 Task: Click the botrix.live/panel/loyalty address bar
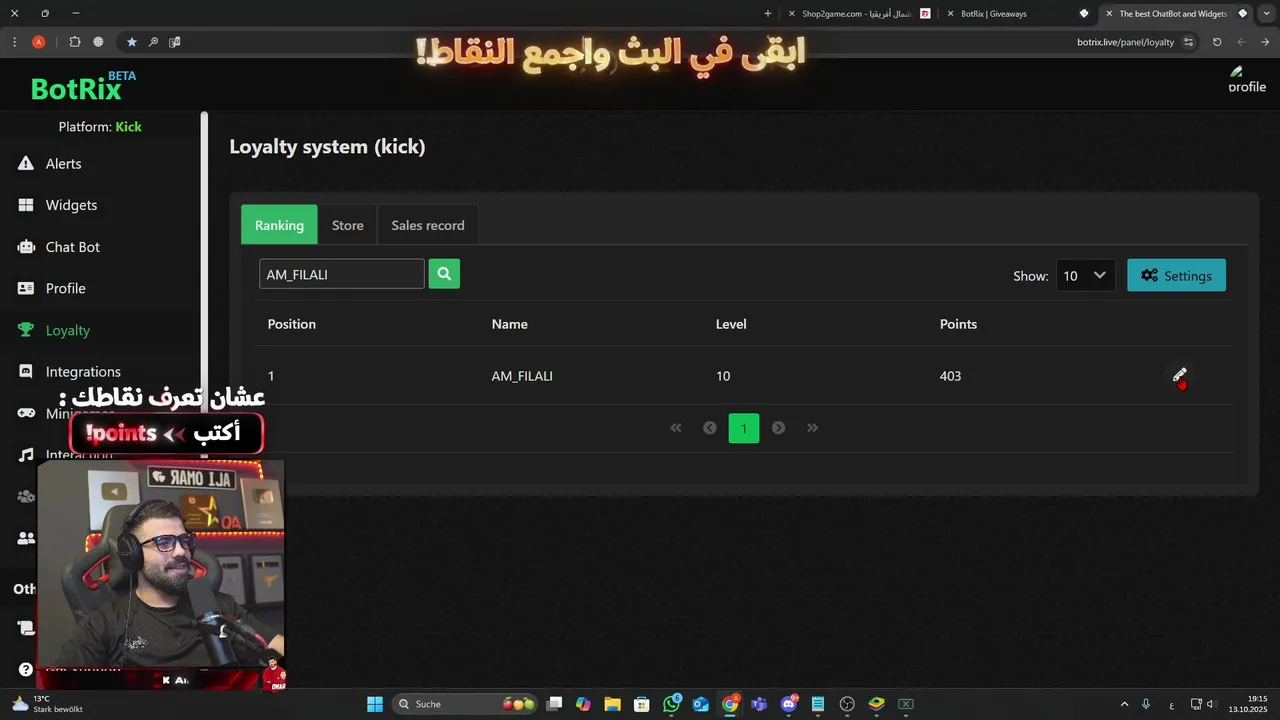[1125, 42]
